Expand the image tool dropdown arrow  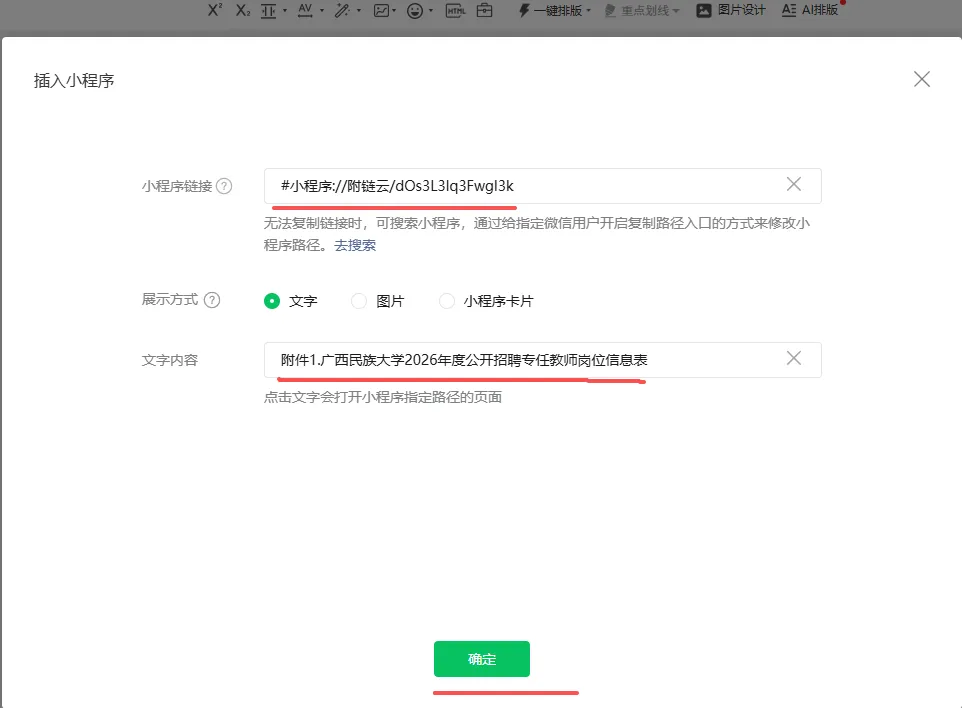(394, 10)
